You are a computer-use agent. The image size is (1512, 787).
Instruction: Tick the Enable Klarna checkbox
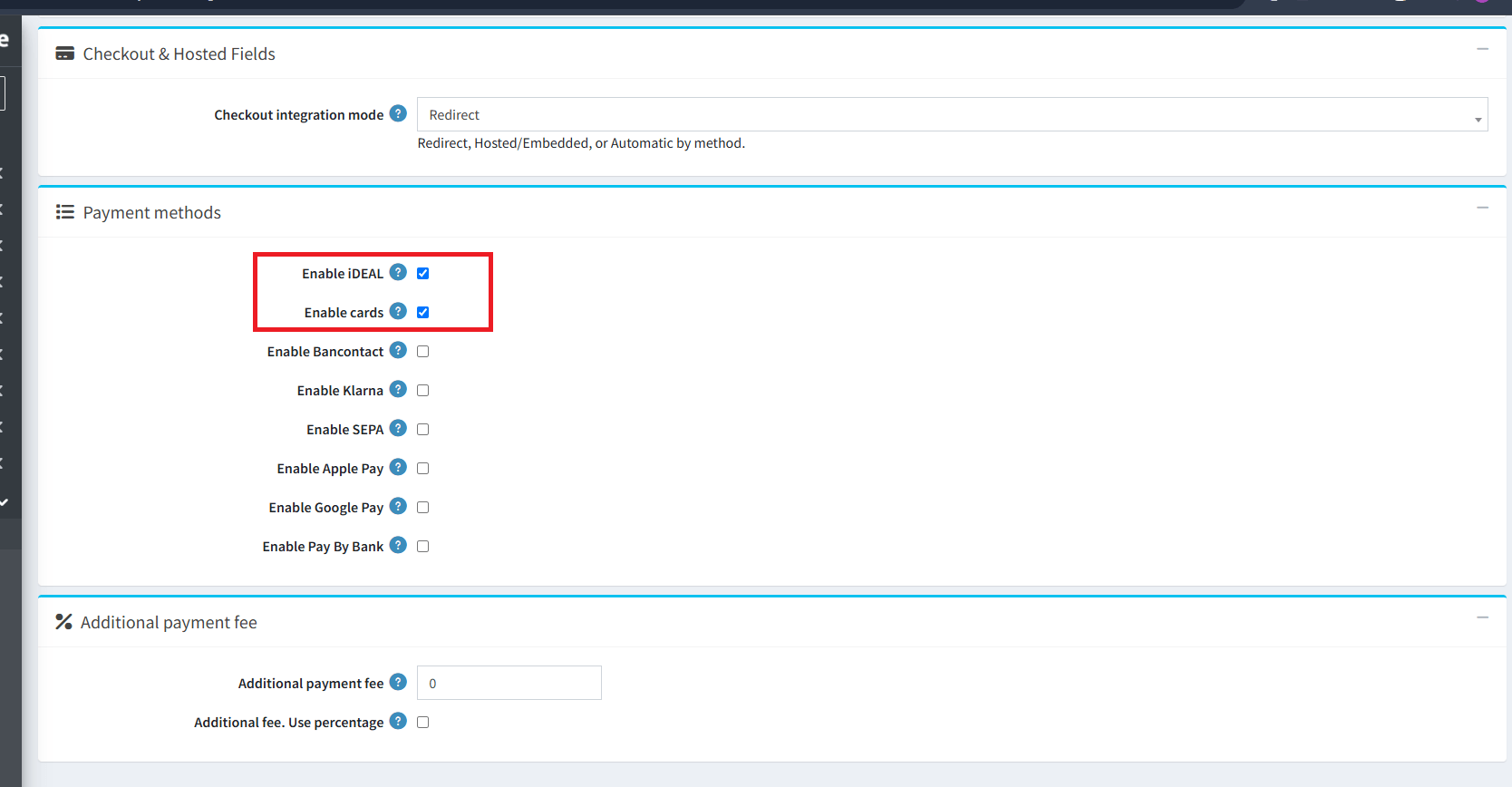click(x=422, y=390)
